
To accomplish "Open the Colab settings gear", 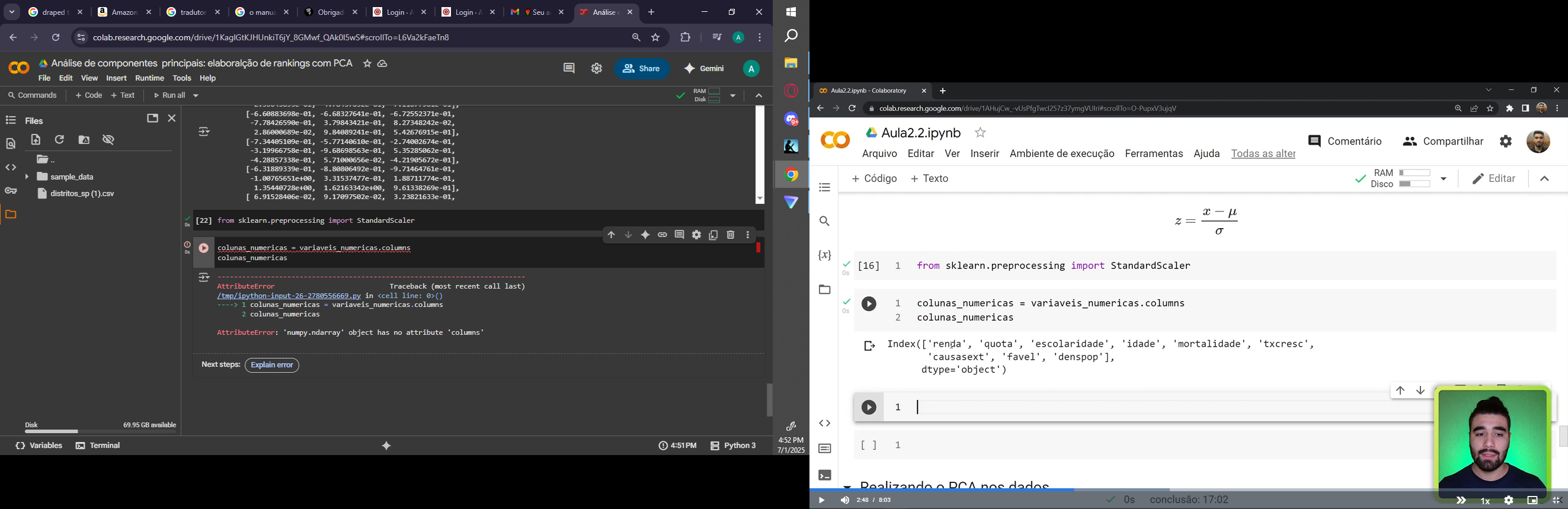I will pos(597,68).
